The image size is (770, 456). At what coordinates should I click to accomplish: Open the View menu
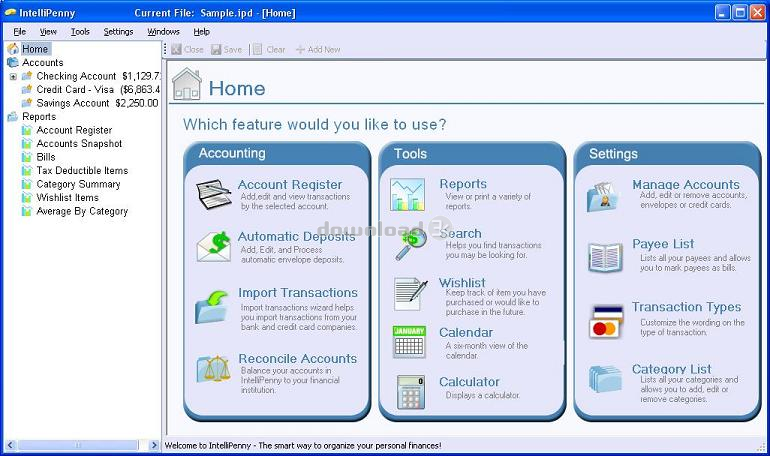[48, 31]
